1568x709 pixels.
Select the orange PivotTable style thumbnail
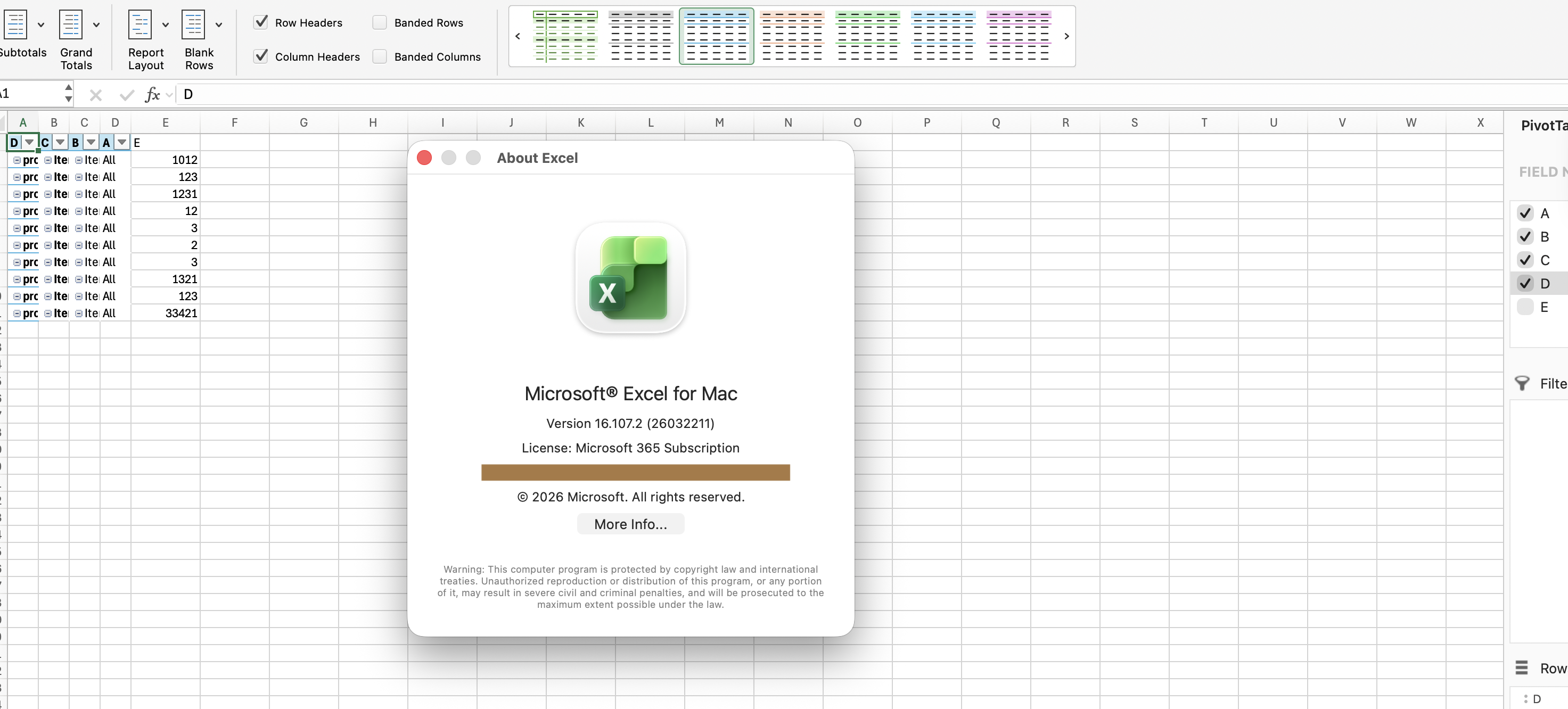click(792, 36)
